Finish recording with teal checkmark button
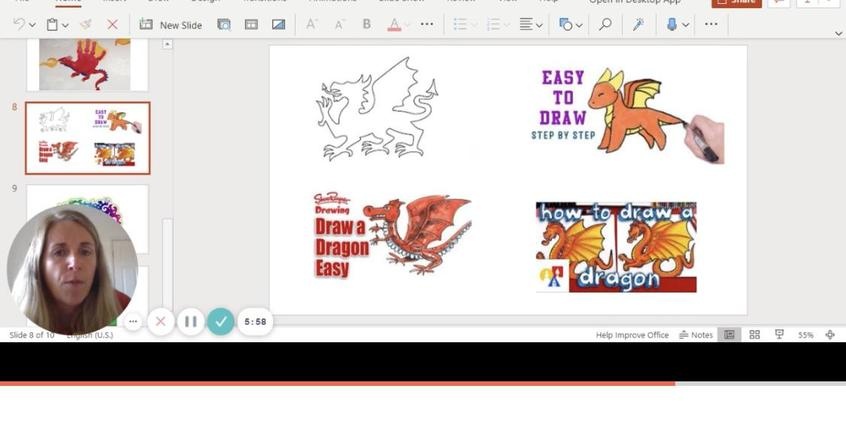This screenshot has width=846, height=425. (x=221, y=321)
